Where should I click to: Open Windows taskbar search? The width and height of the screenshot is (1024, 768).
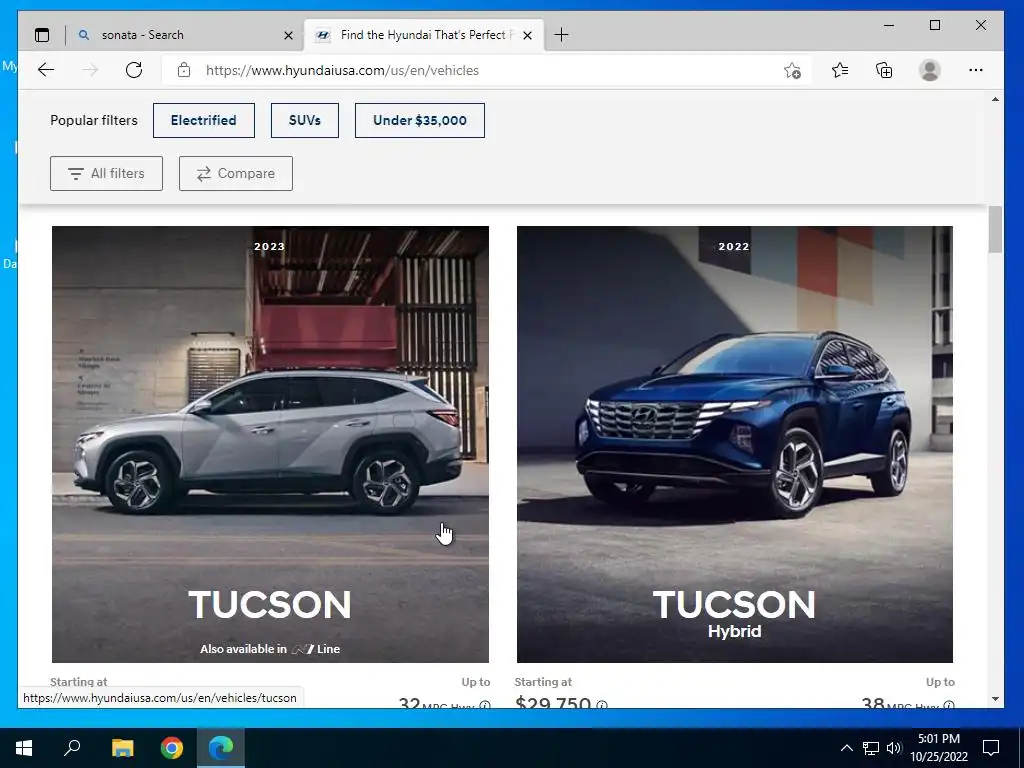pos(72,748)
